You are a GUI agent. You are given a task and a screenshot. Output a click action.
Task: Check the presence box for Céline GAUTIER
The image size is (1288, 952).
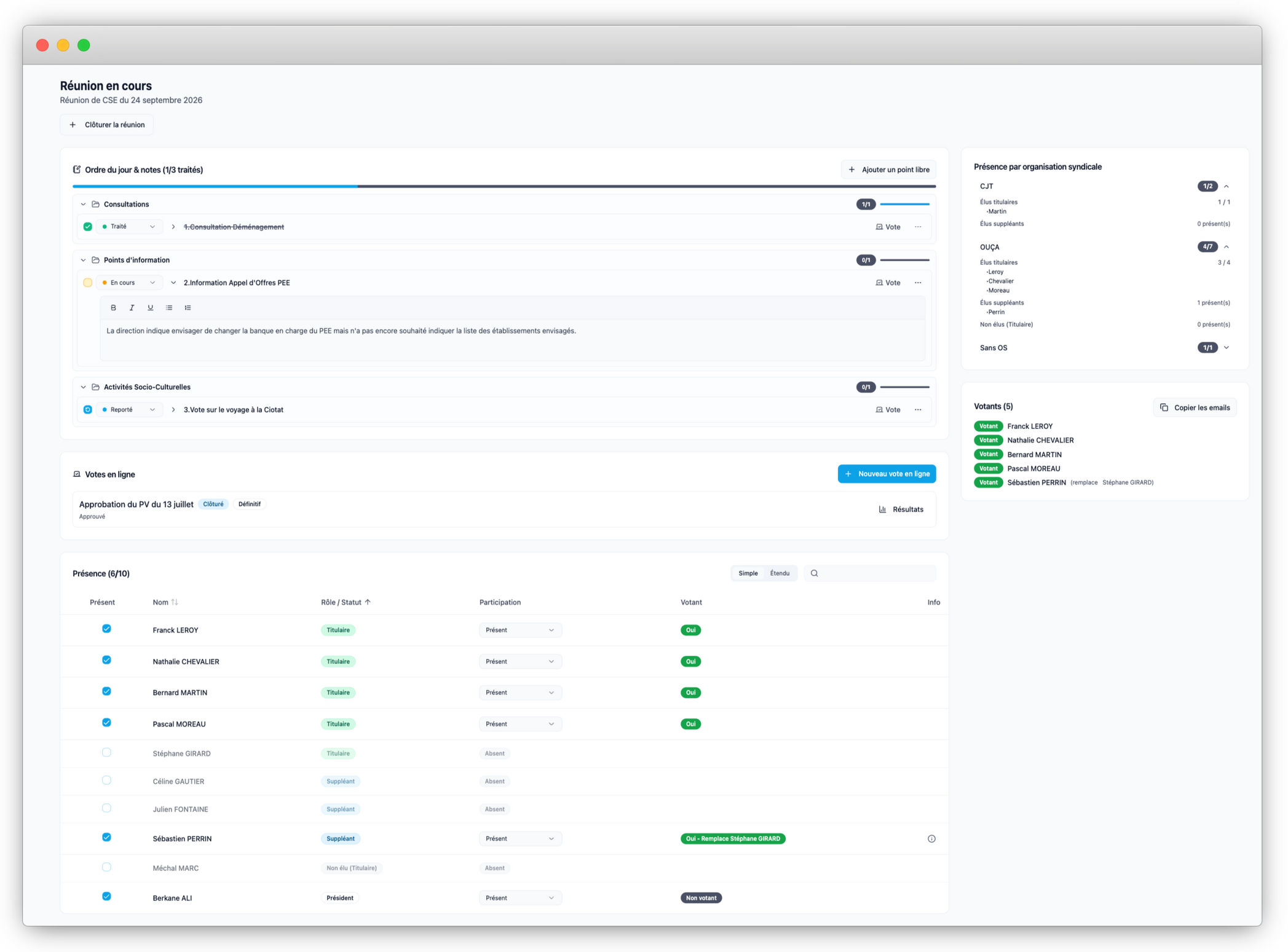point(106,781)
